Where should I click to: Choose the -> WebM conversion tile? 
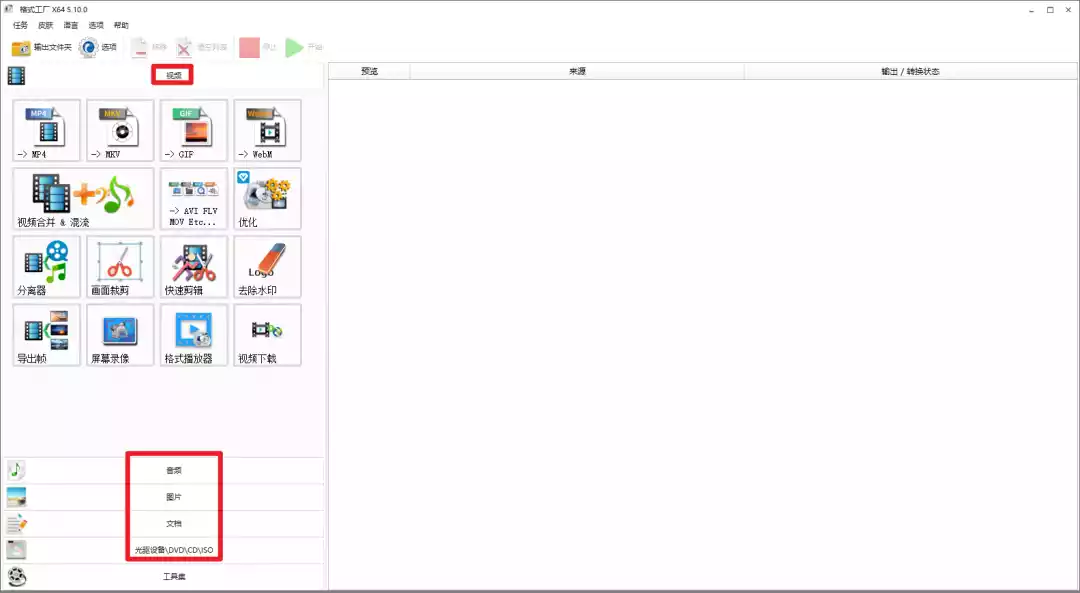[267, 130]
